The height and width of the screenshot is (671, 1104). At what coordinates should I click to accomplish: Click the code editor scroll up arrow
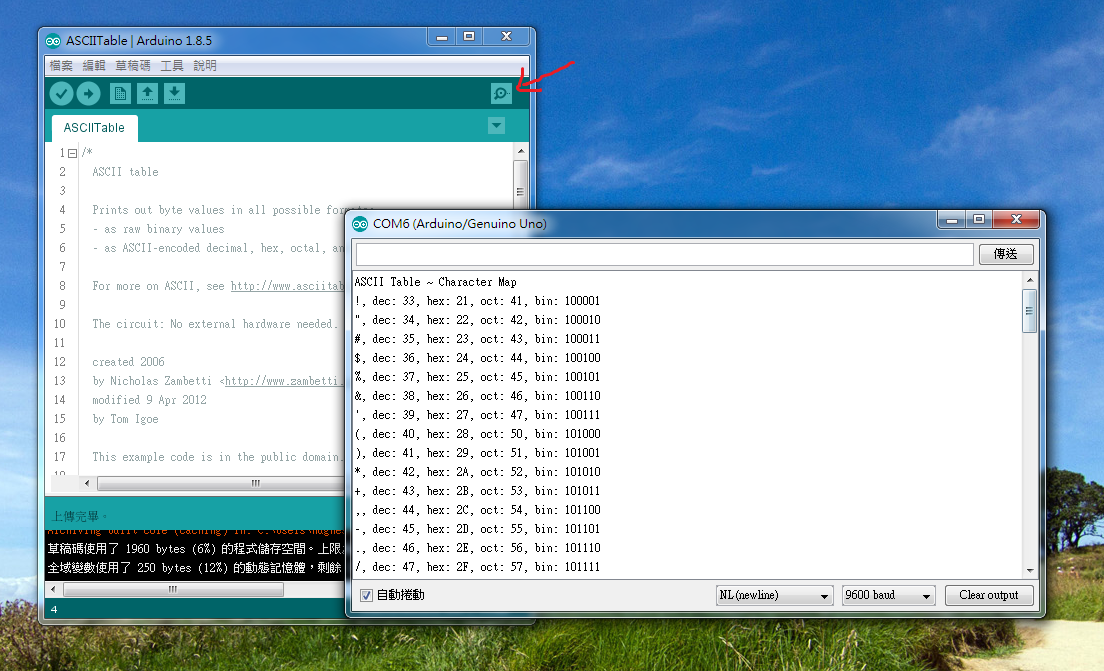pos(520,151)
